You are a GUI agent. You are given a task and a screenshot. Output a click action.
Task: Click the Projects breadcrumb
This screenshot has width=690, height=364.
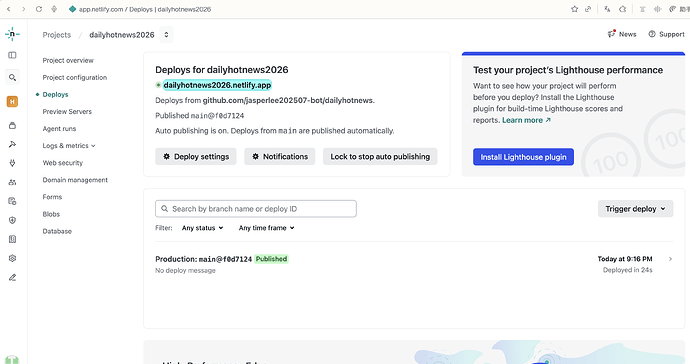coord(56,35)
